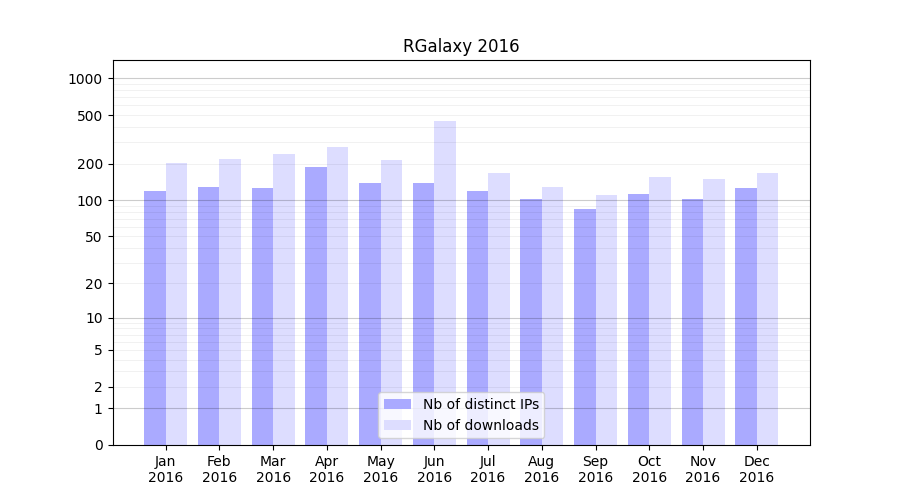Screen dimensions: 900x500
Task: Select the 'Dec 2016' x-axis label
Action: 756,469
